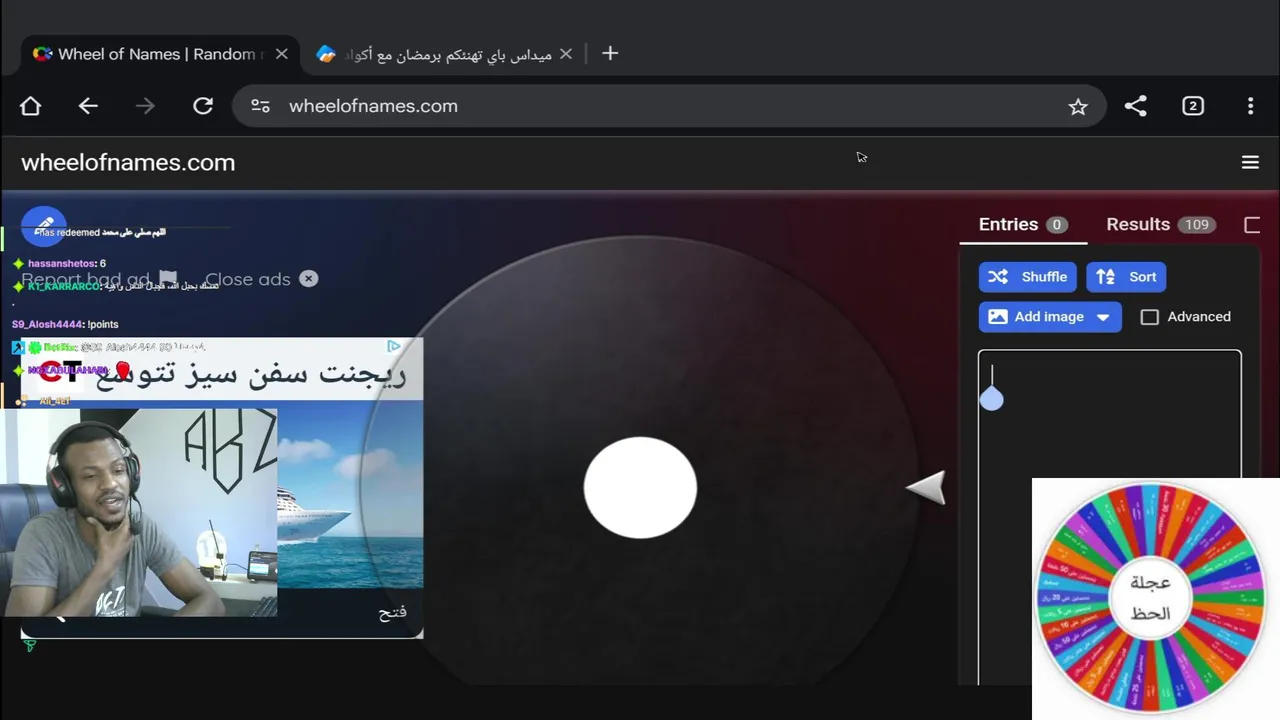The width and height of the screenshot is (1280, 720).
Task: Go to browser home page
Action: pos(30,106)
